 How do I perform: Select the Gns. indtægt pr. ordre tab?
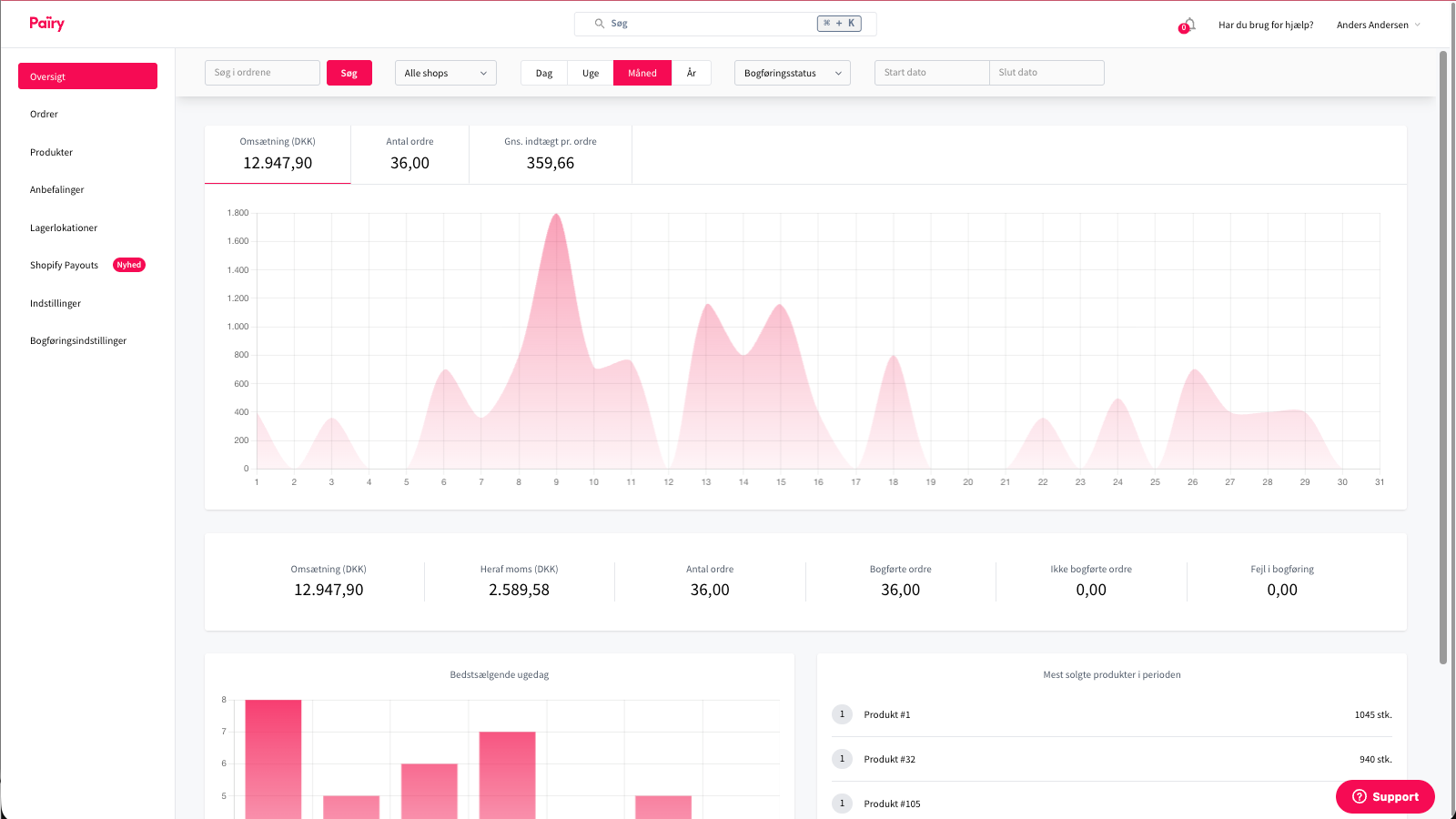pos(551,155)
